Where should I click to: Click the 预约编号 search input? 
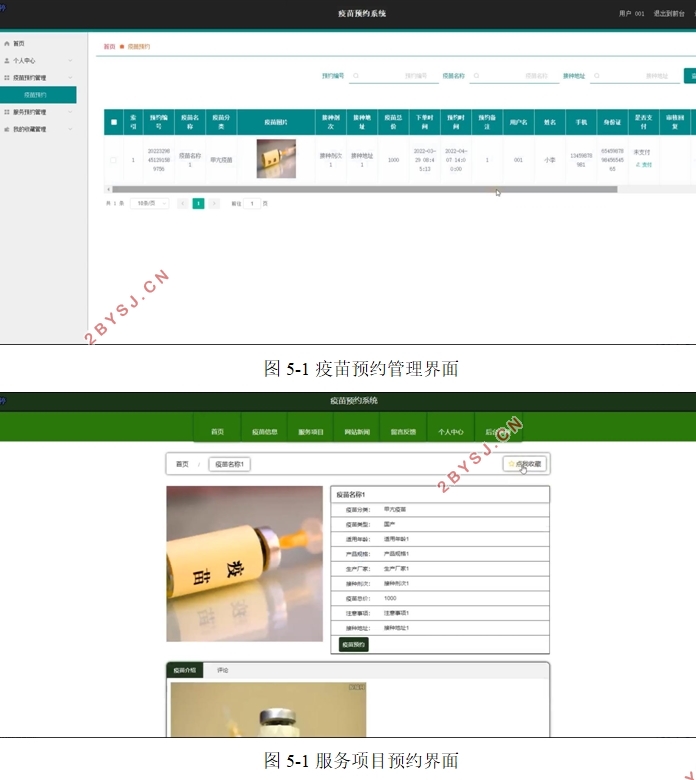coord(394,76)
